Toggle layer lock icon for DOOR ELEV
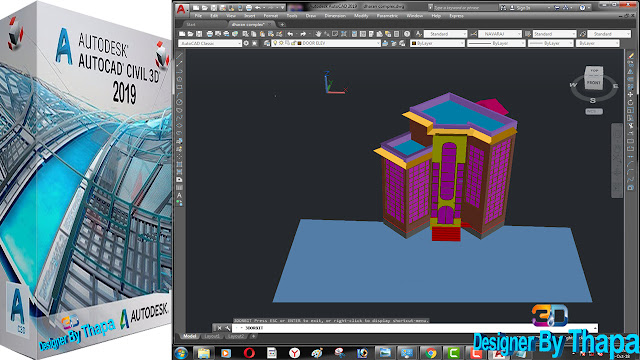The width and height of the screenshot is (640, 360). click(293, 43)
